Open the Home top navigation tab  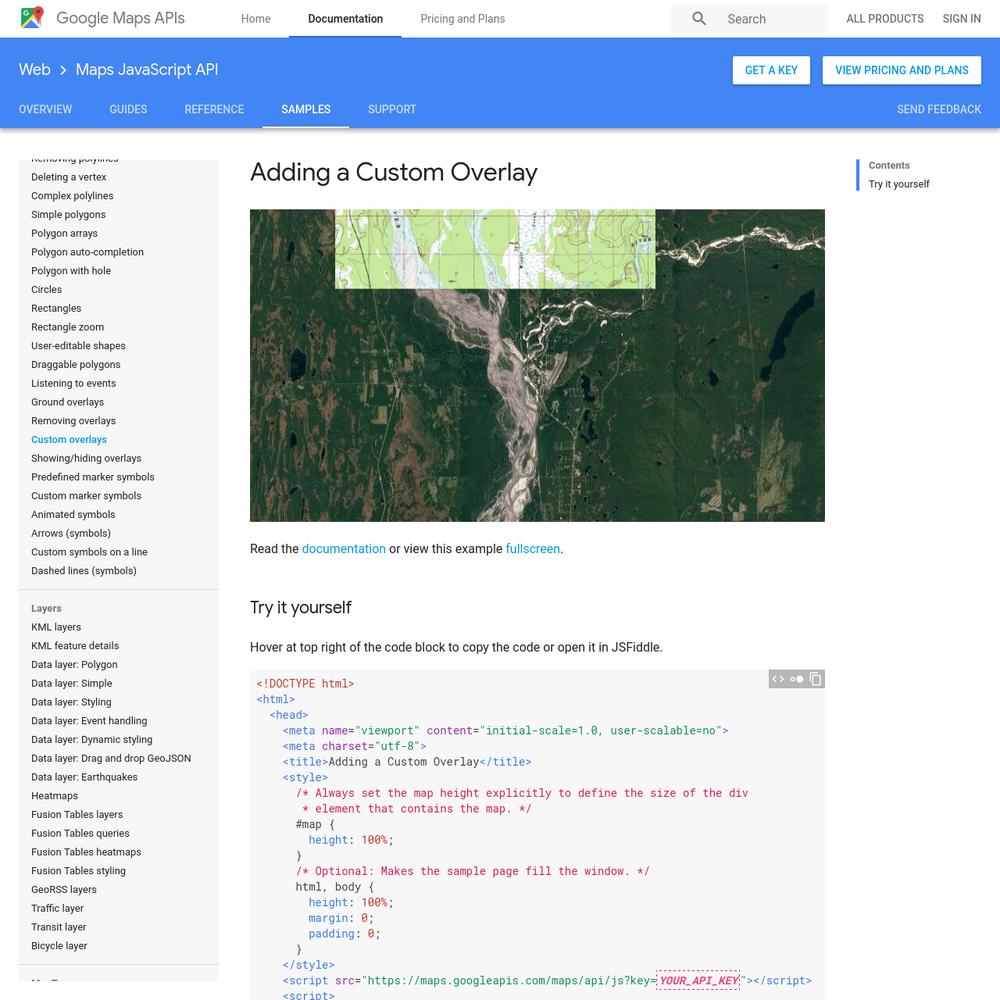pyautogui.click(x=256, y=18)
